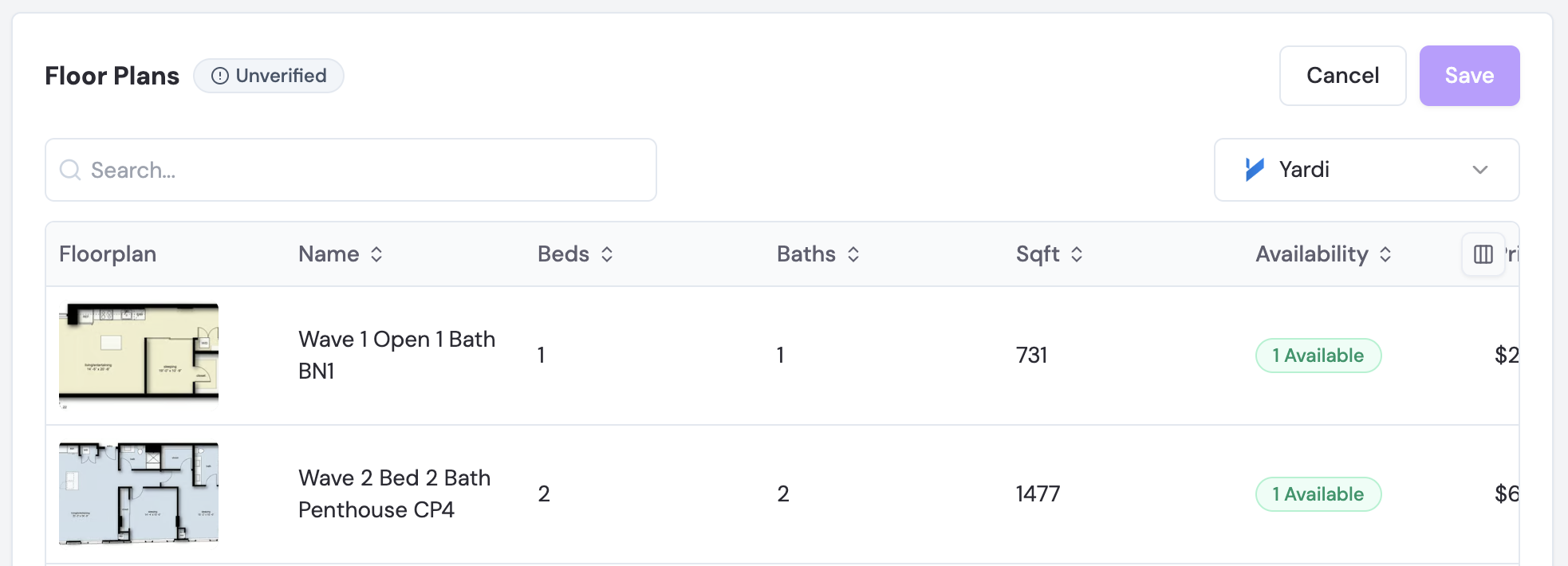Click the Unverified badge
The height and width of the screenshot is (566, 1568).
269,76
